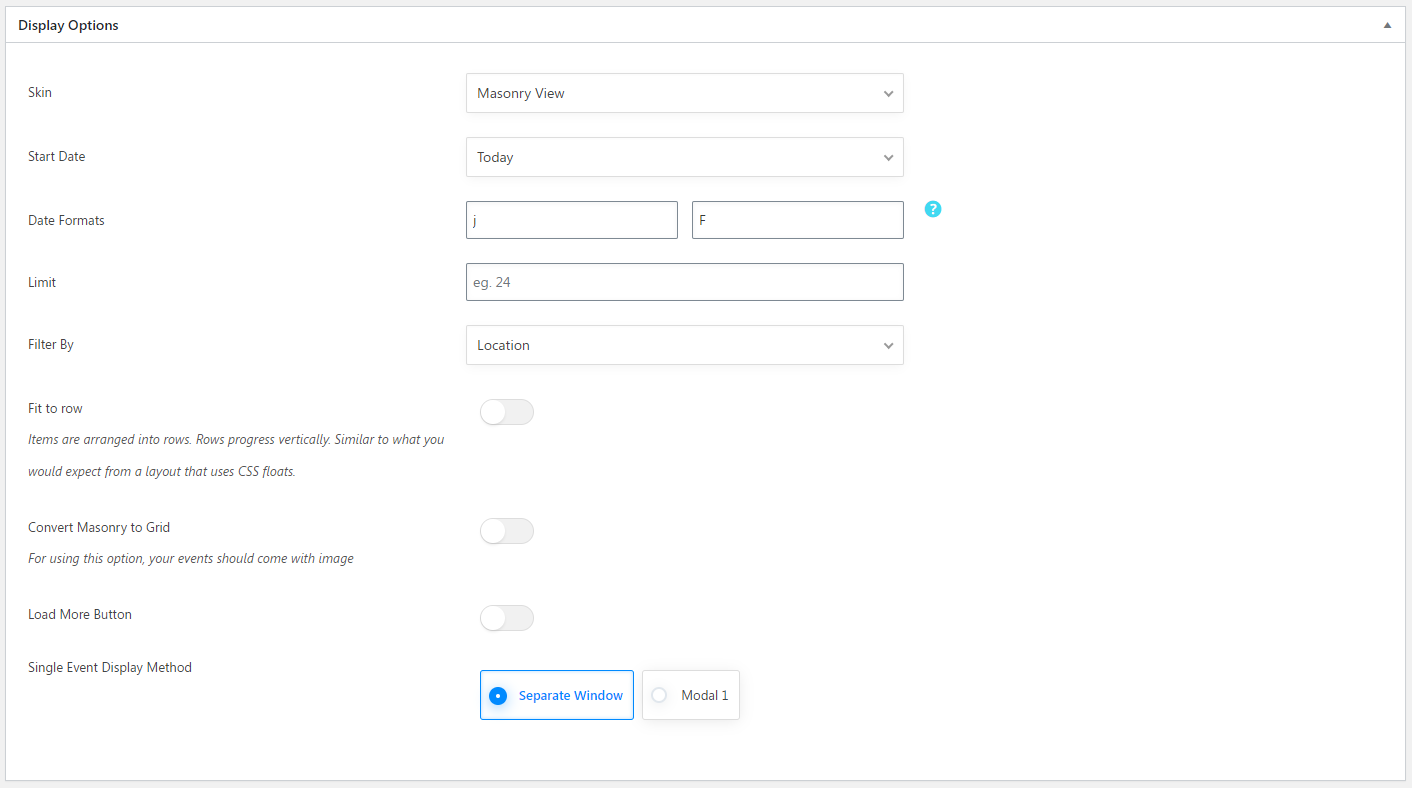1412x788 pixels.
Task: Click the note about events coming with image
Action: point(191,558)
